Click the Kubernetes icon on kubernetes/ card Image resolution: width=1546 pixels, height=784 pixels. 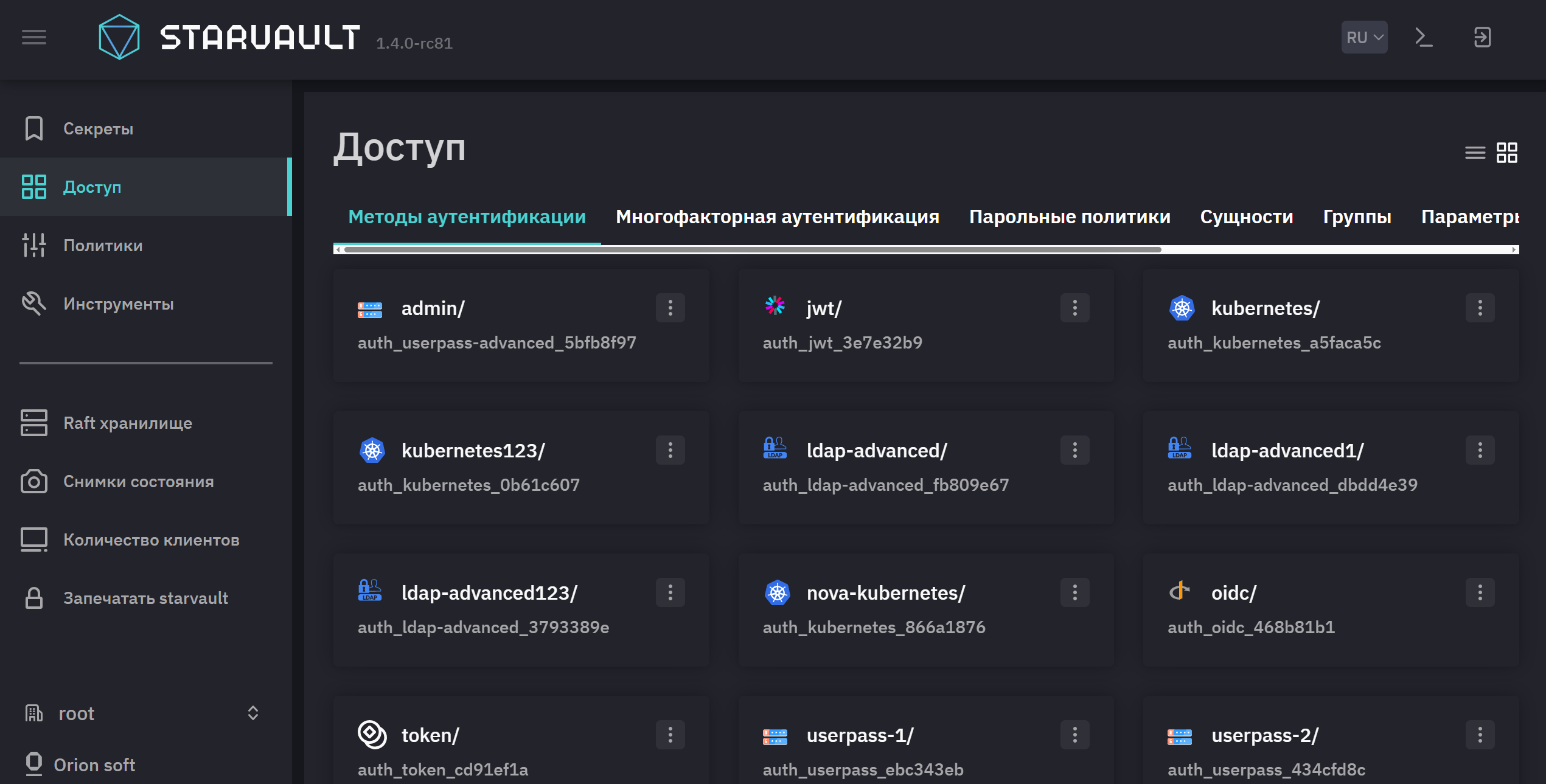pyautogui.click(x=1182, y=308)
